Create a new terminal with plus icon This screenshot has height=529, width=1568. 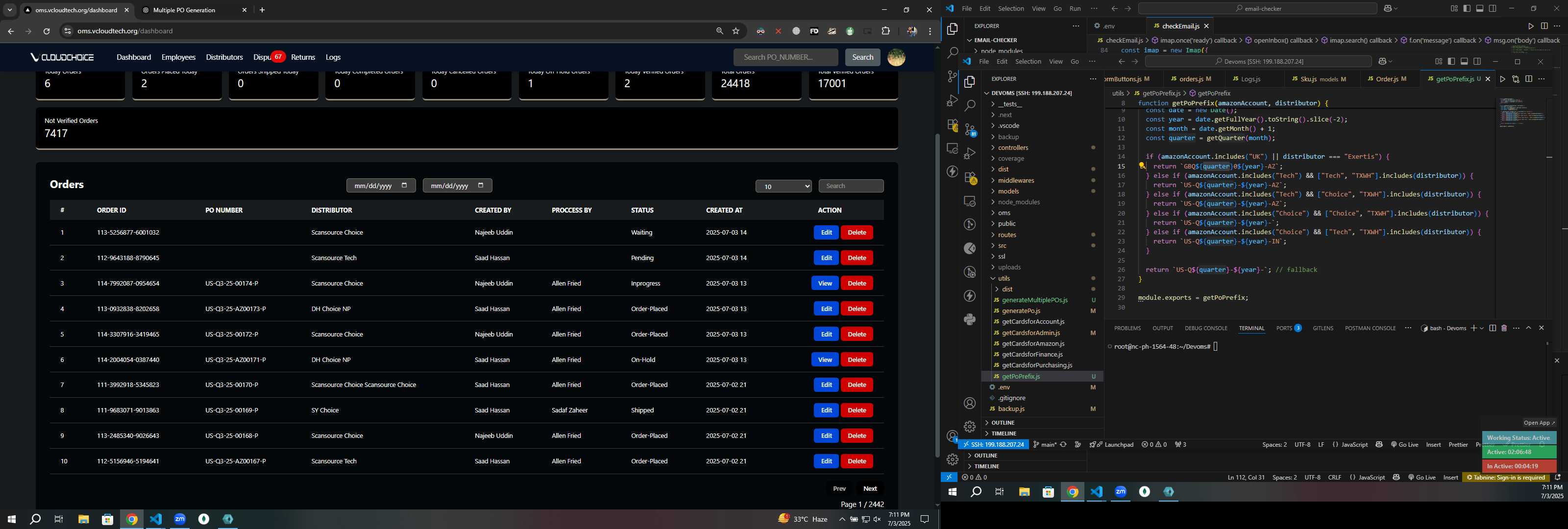tap(1473, 328)
